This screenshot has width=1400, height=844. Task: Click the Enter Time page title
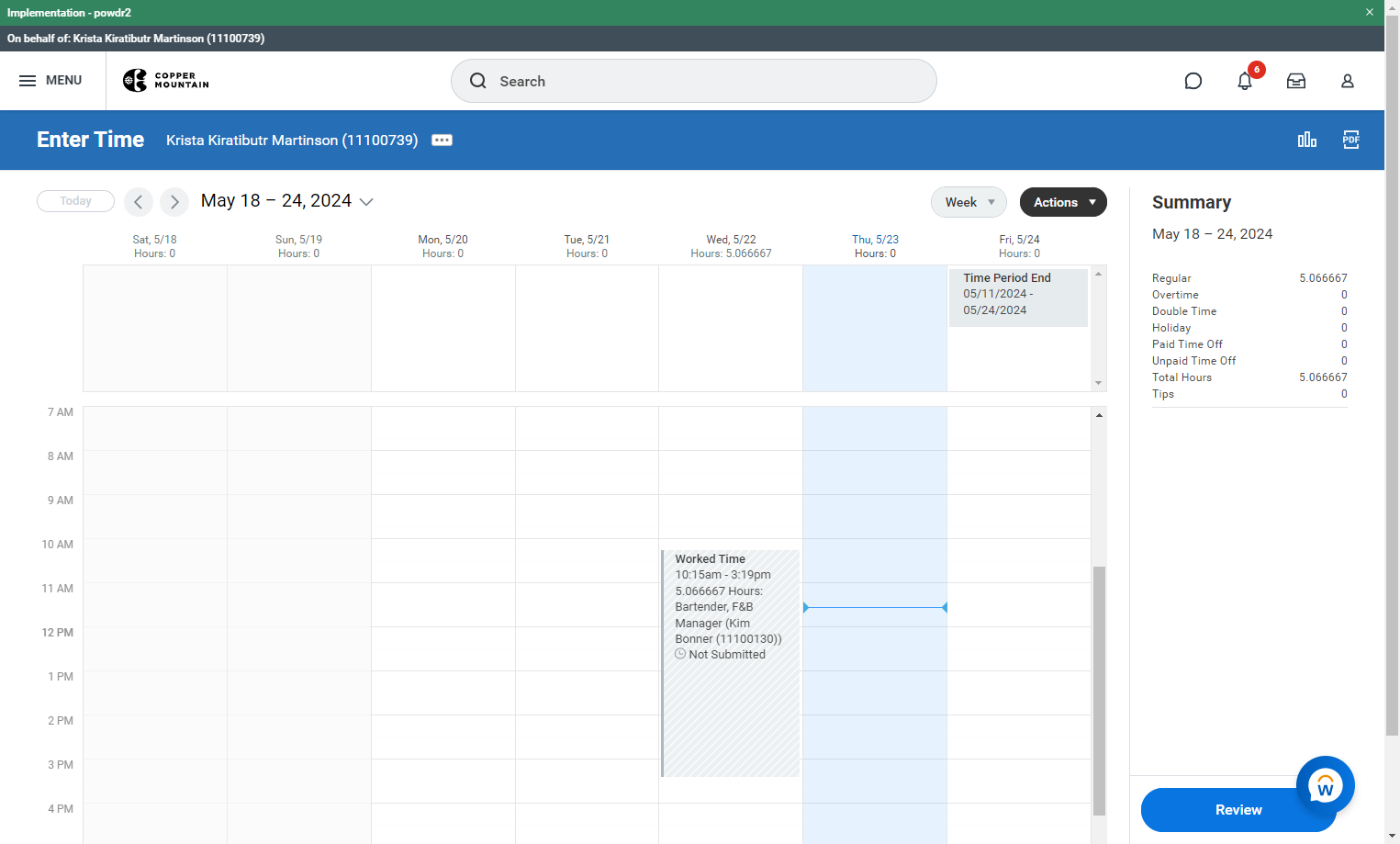[90, 140]
